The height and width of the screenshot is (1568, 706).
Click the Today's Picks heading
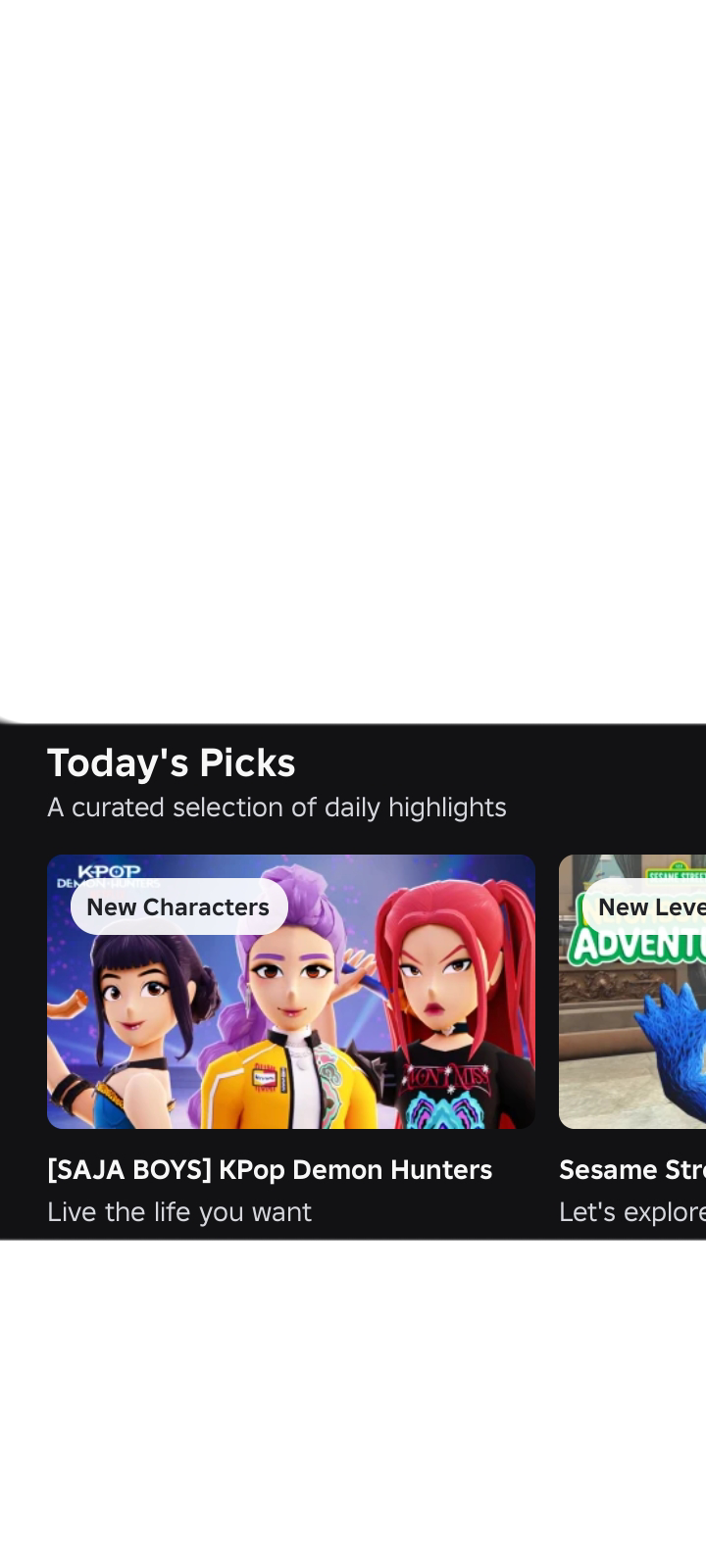171,762
